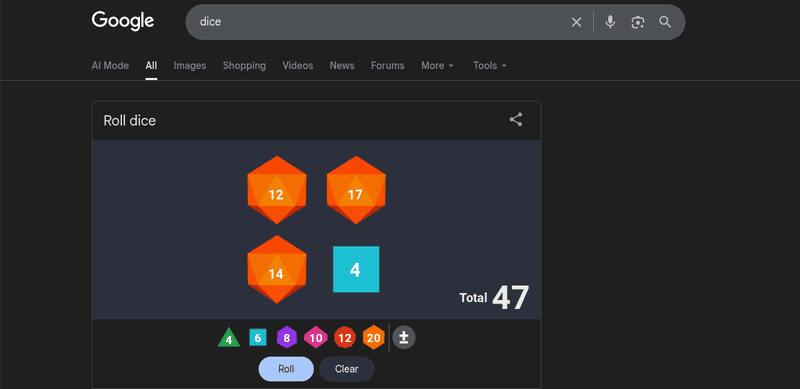Open the Videos tab
Screen dimensions: 800x389
pyautogui.click(x=298, y=65)
